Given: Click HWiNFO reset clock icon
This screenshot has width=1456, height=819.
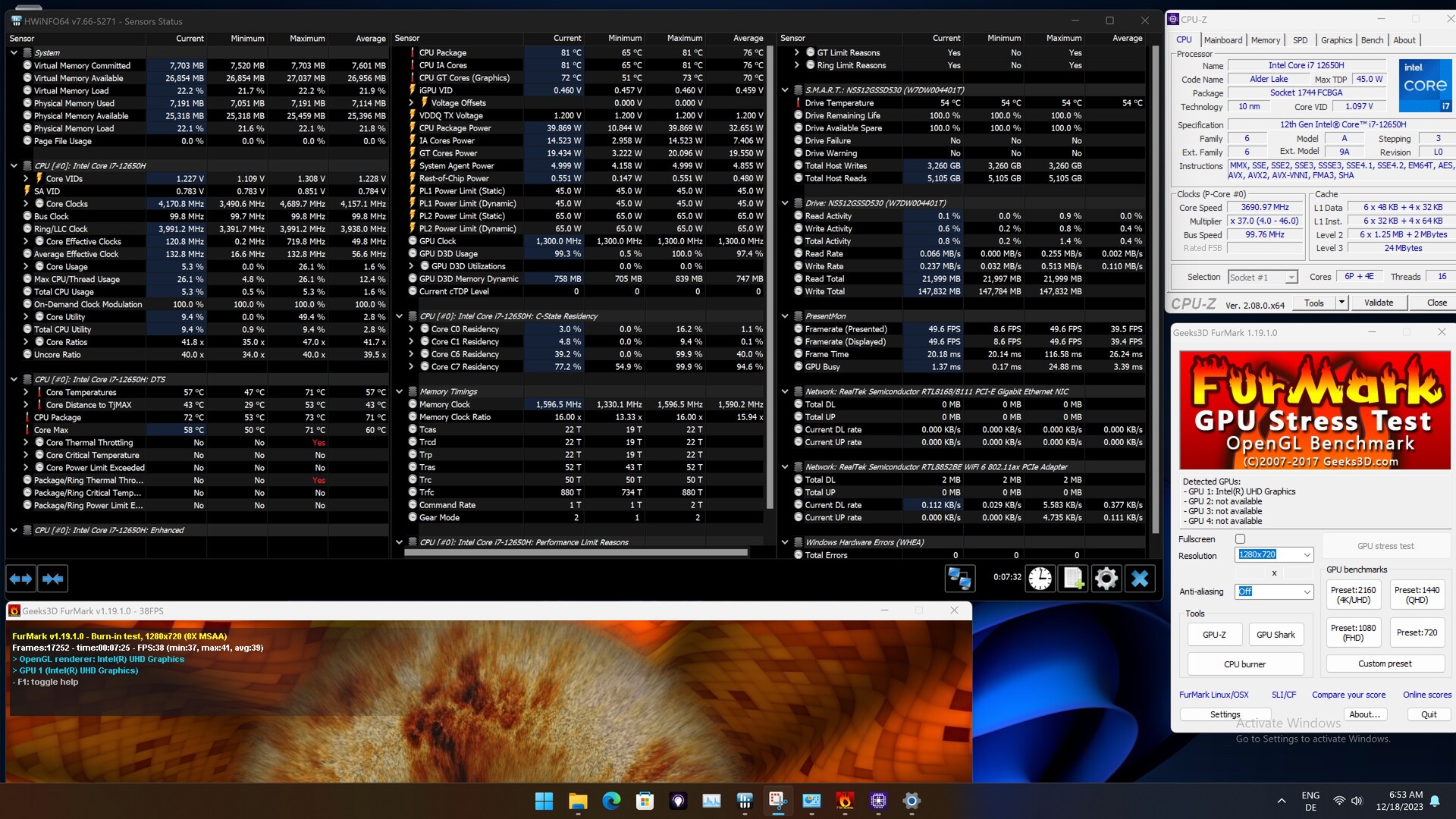Looking at the screenshot, I should 1040,579.
